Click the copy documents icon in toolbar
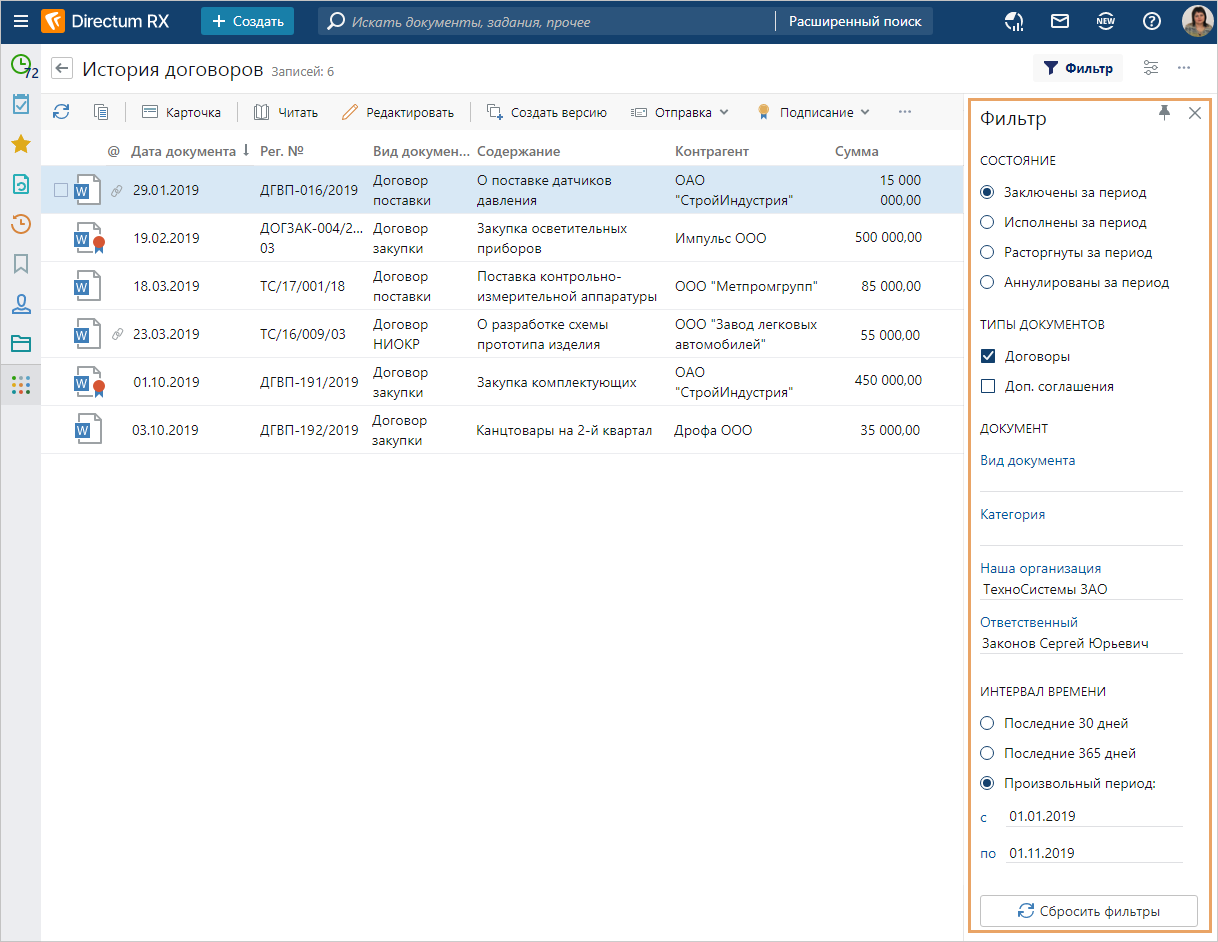1218x942 pixels. (x=101, y=112)
